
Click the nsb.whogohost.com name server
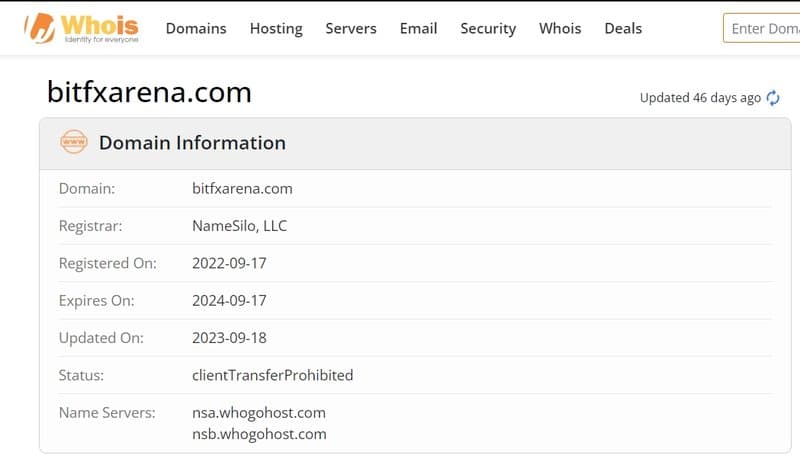pyautogui.click(x=259, y=434)
